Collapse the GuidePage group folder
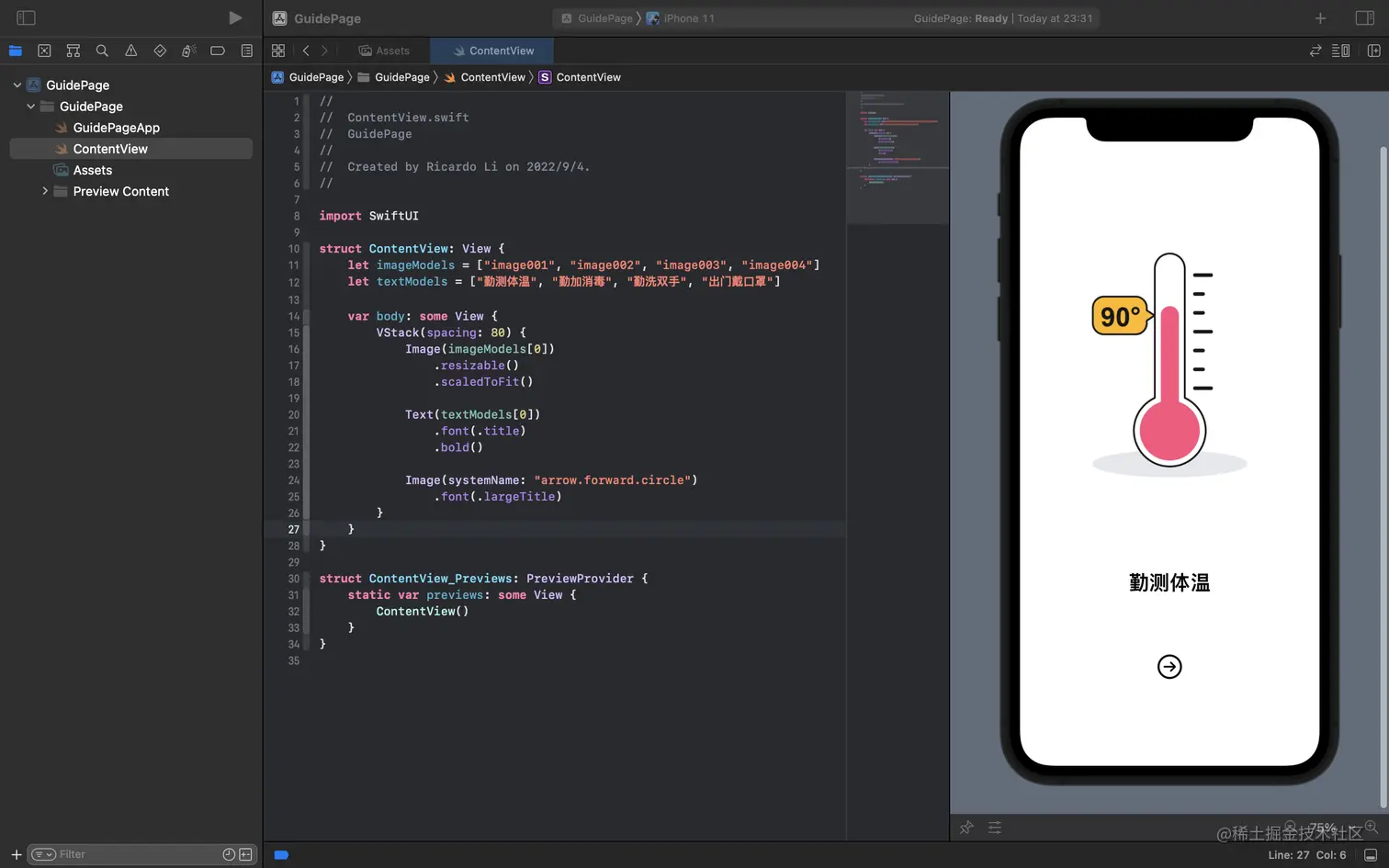Image resolution: width=1389 pixels, height=868 pixels. pos(30,106)
